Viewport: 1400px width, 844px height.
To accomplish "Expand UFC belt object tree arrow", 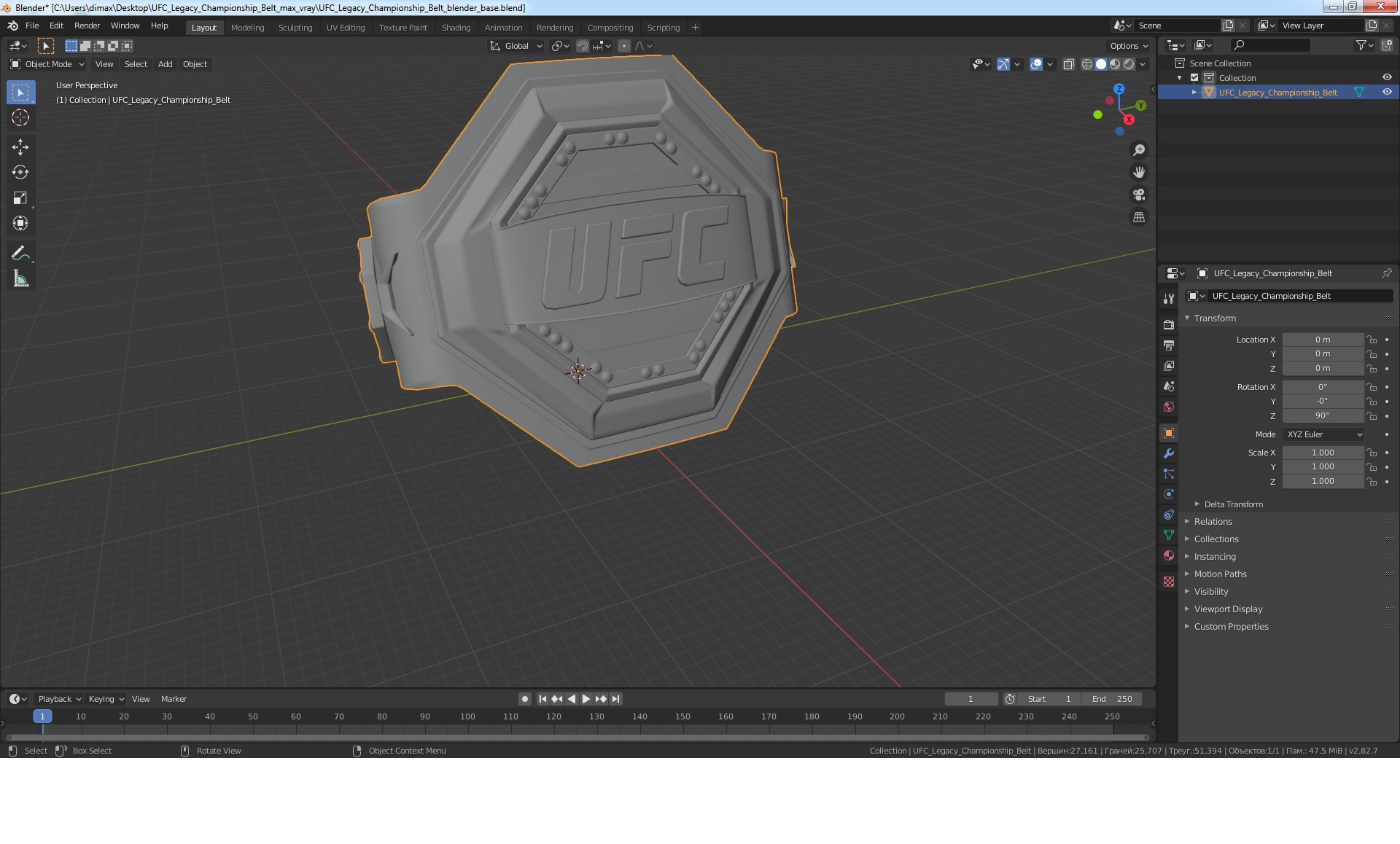I will (x=1194, y=93).
